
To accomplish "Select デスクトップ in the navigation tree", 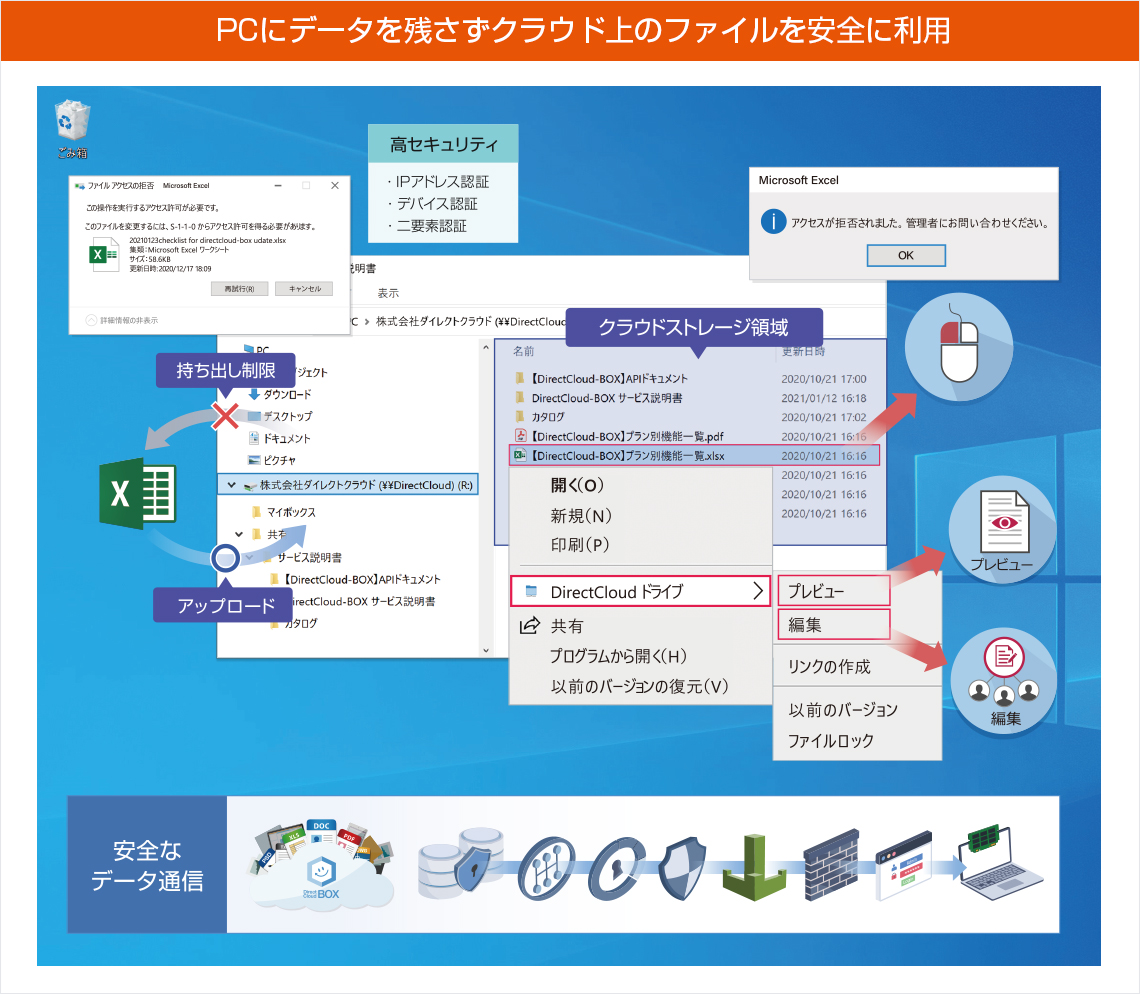I will pos(280,416).
